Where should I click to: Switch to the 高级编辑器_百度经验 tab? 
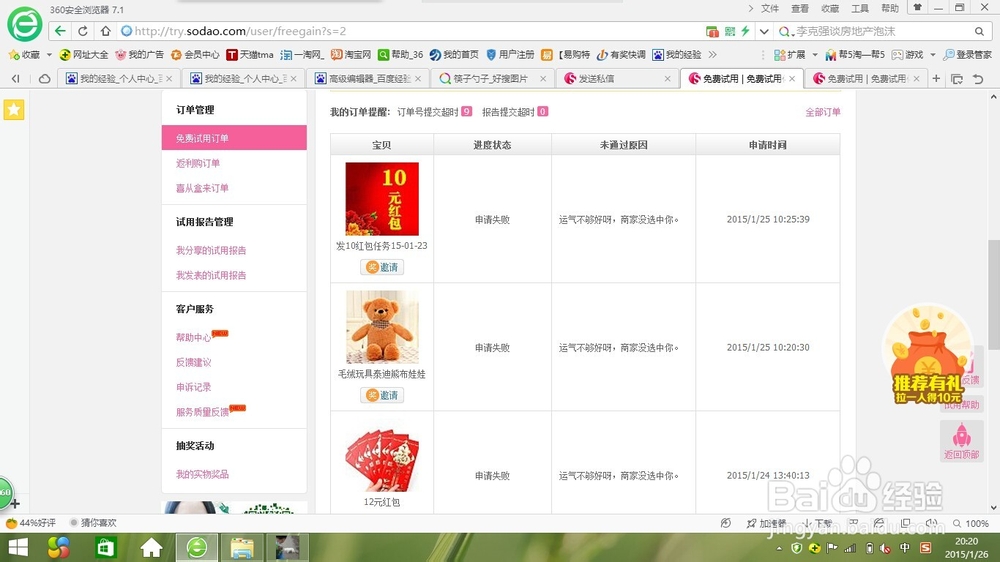click(367, 78)
